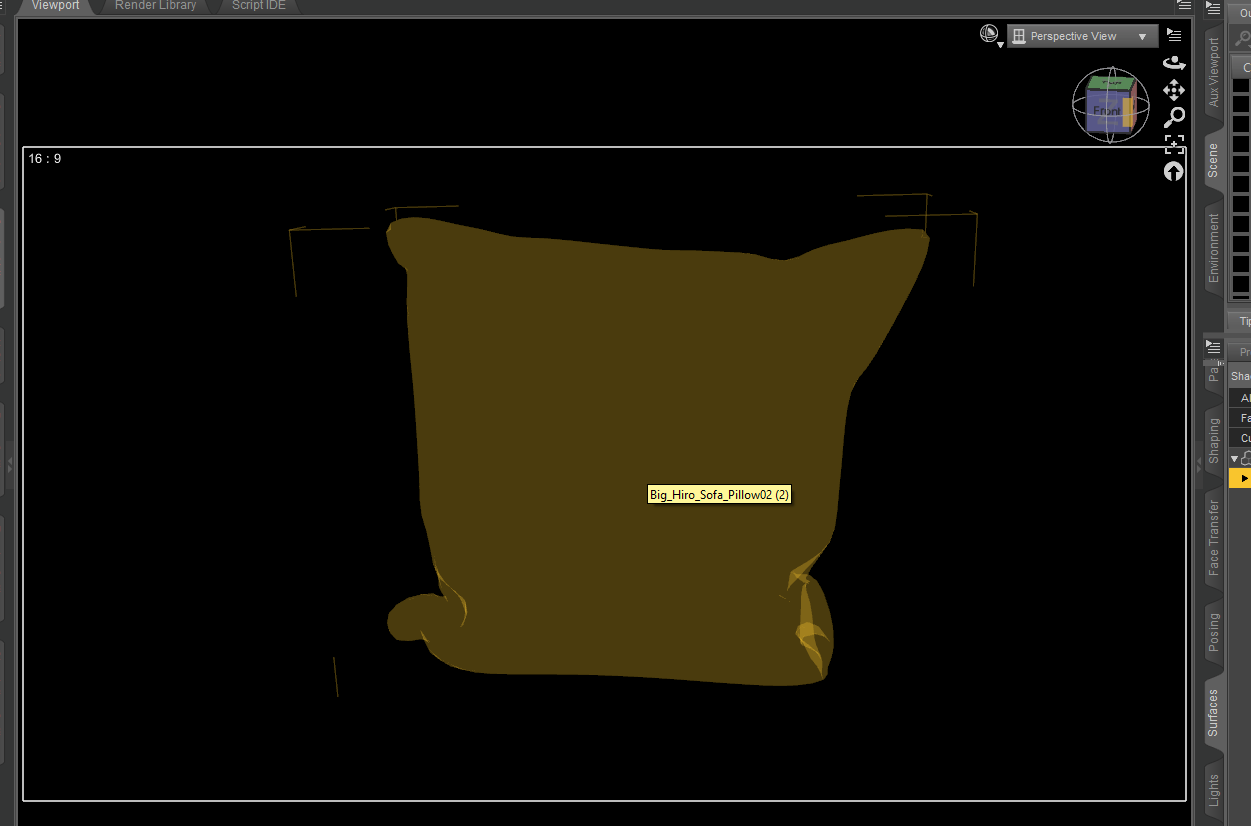This screenshot has height=826, width=1251.
Task: Open the viewport options menu beside Perspective View
Action: coord(1174,36)
